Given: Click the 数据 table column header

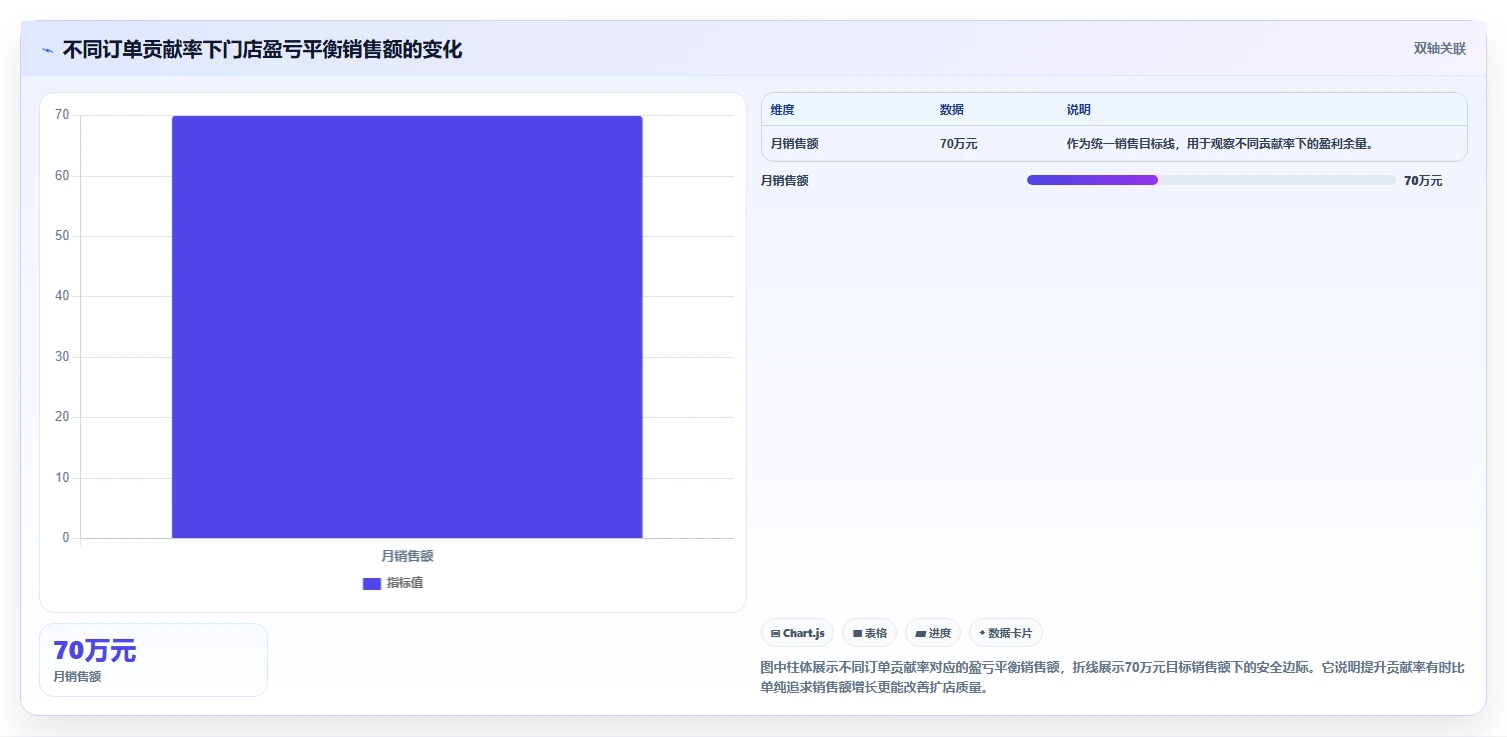Looking at the screenshot, I should [951, 110].
